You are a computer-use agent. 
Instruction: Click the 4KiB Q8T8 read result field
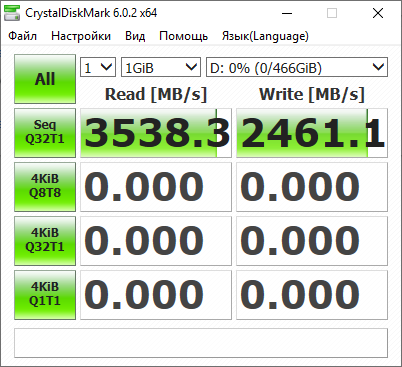[x=156, y=187]
